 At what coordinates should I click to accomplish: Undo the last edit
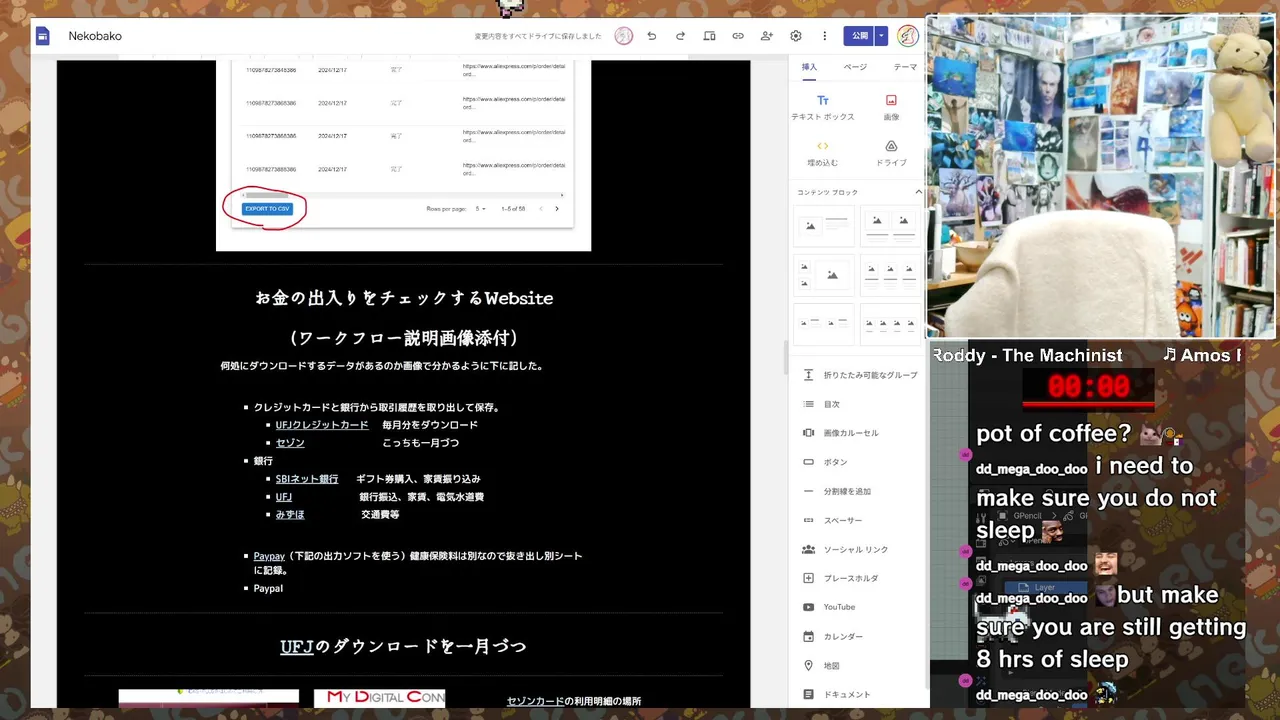click(x=652, y=36)
